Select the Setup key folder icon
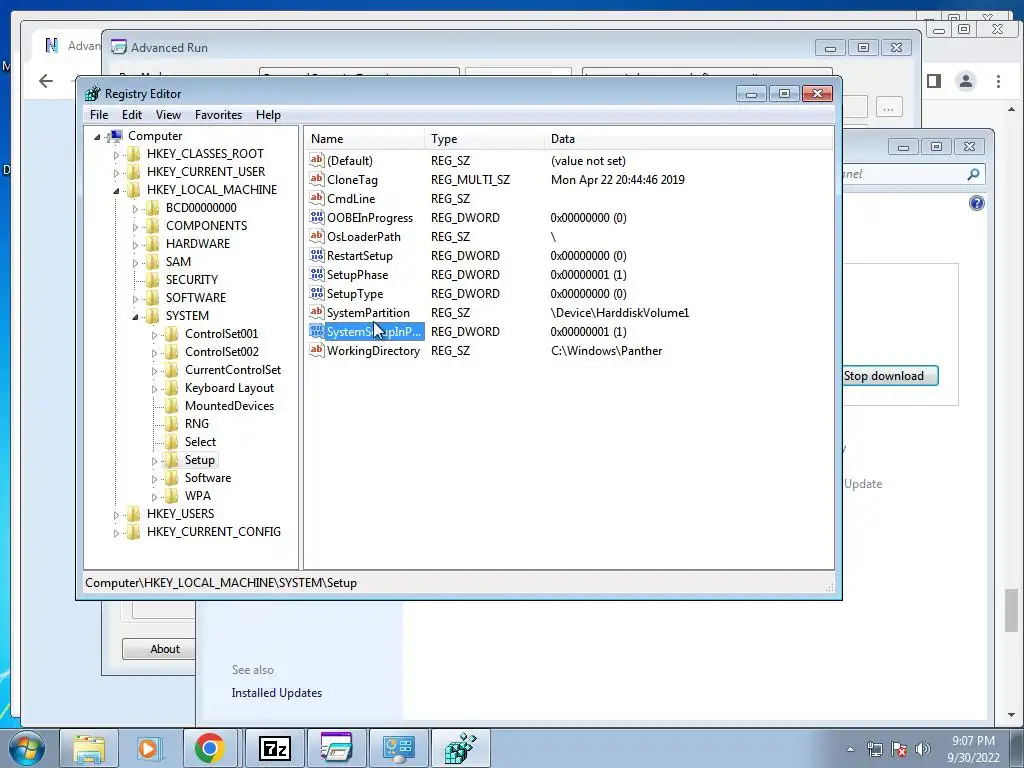Screen dimensions: 1024x768 click(x=171, y=460)
